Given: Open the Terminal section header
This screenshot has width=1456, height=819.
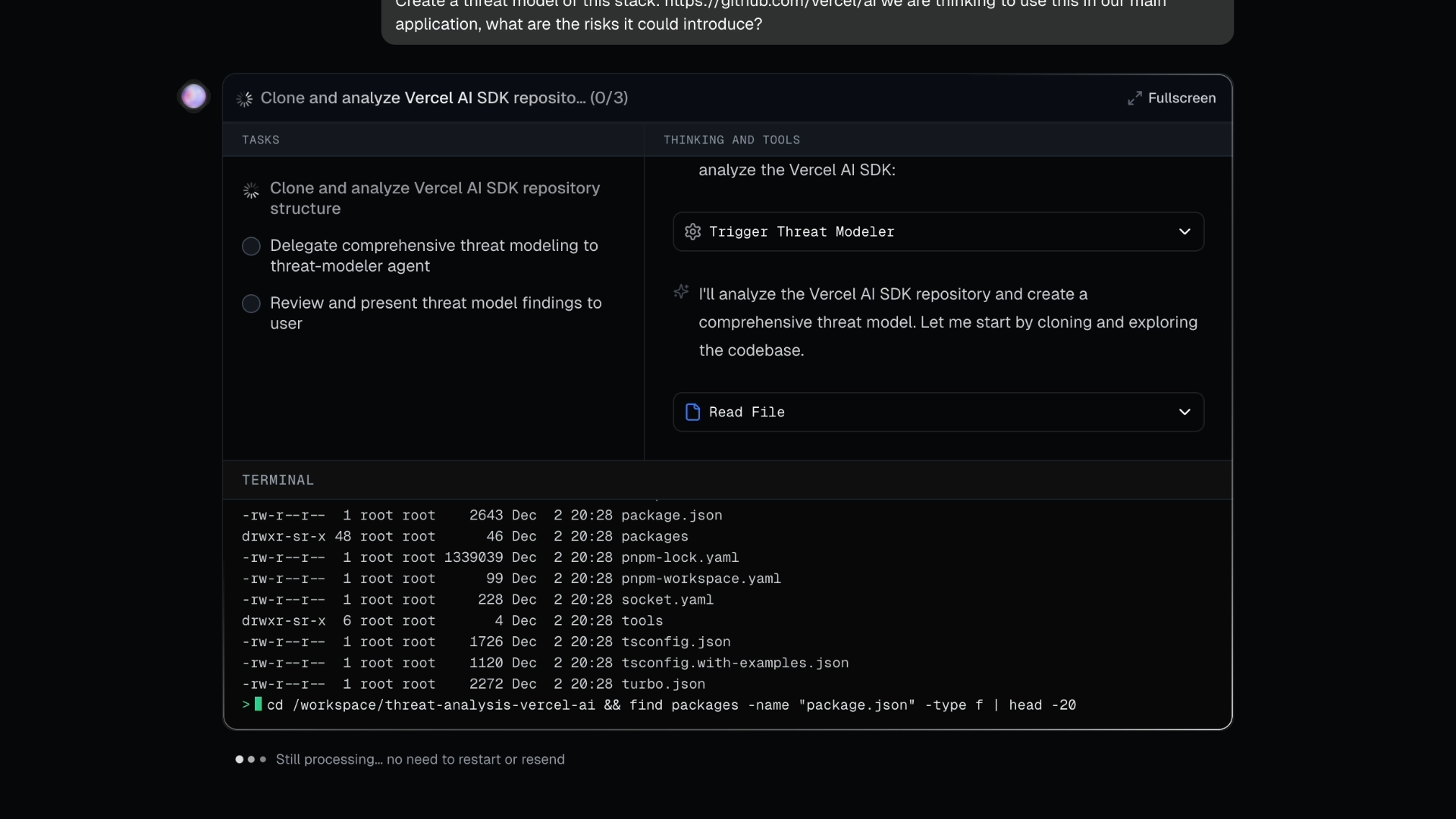Looking at the screenshot, I should click(x=278, y=480).
